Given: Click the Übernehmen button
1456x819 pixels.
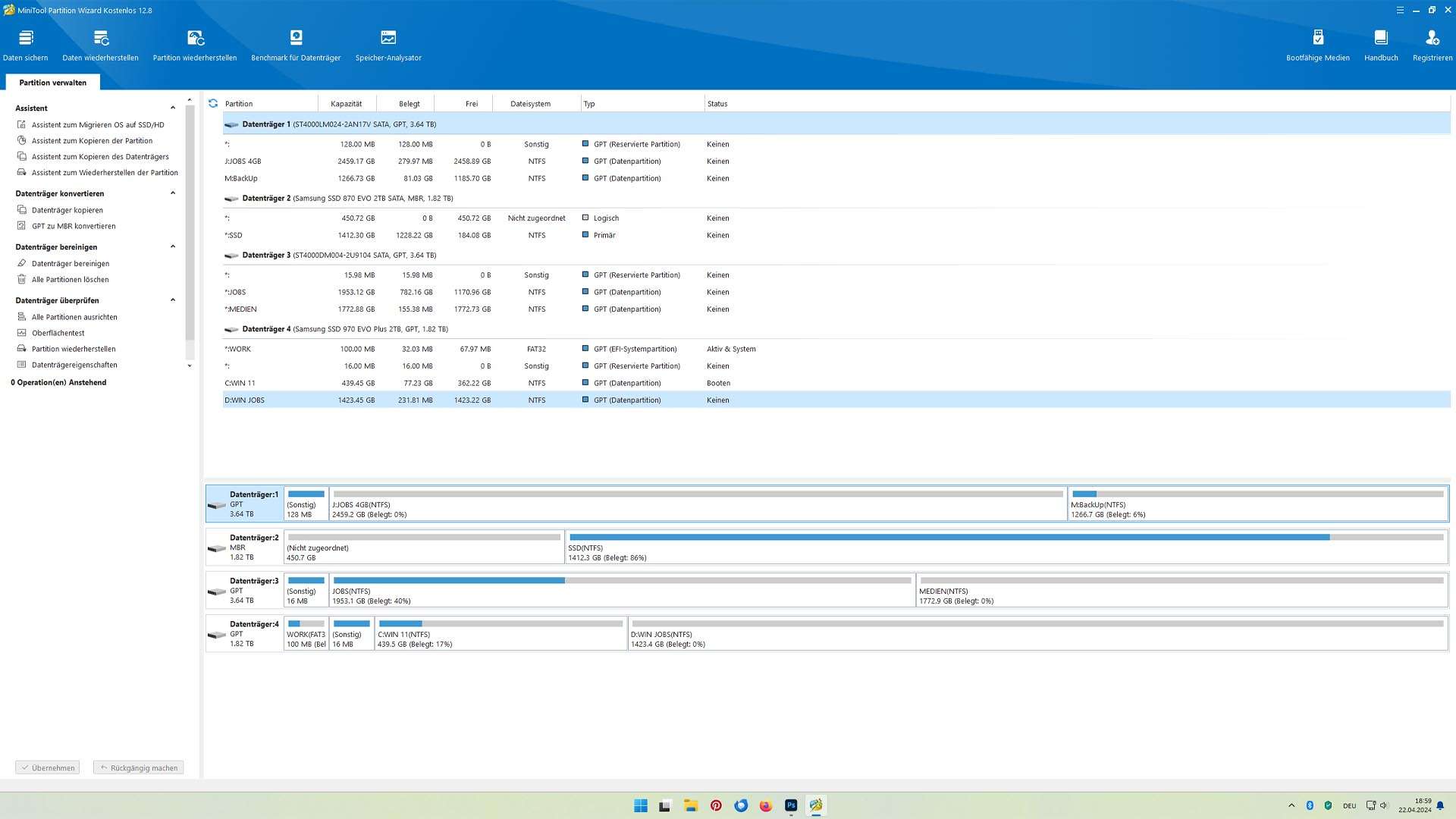Looking at the screenshot, I should (x=48, y=767).
